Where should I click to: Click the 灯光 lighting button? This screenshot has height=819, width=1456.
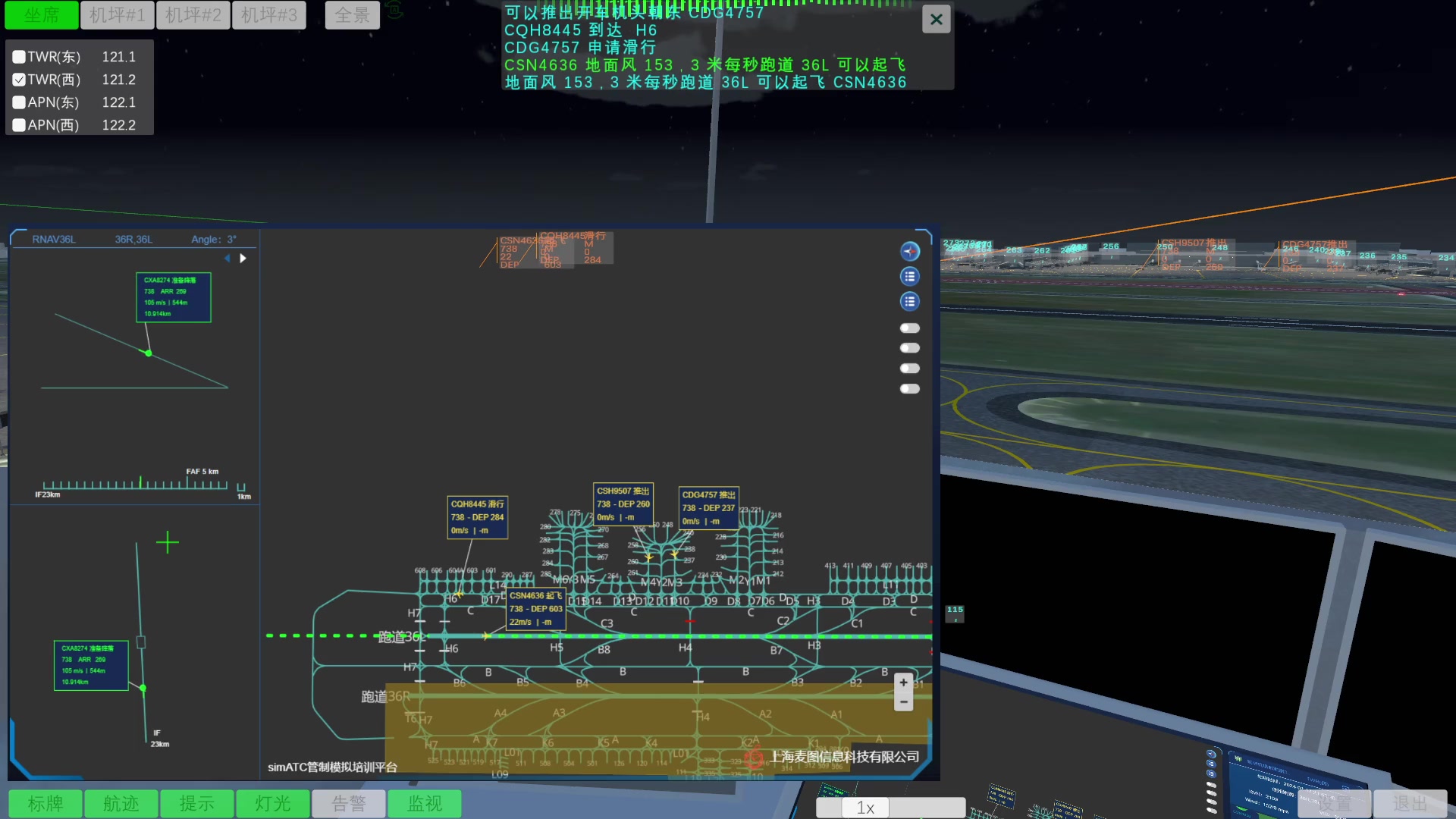coord(272,803)
